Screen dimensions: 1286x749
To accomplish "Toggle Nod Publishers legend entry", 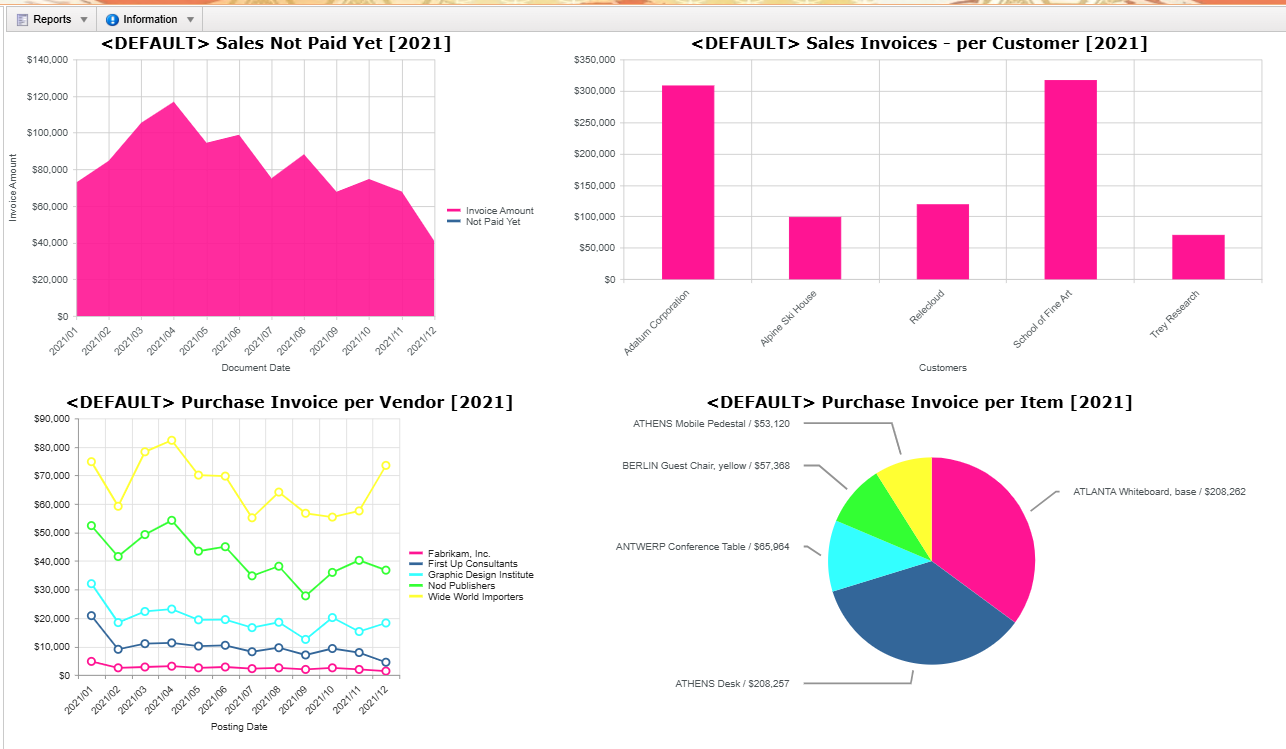I will pyautogui.click(x=457, y=586).
